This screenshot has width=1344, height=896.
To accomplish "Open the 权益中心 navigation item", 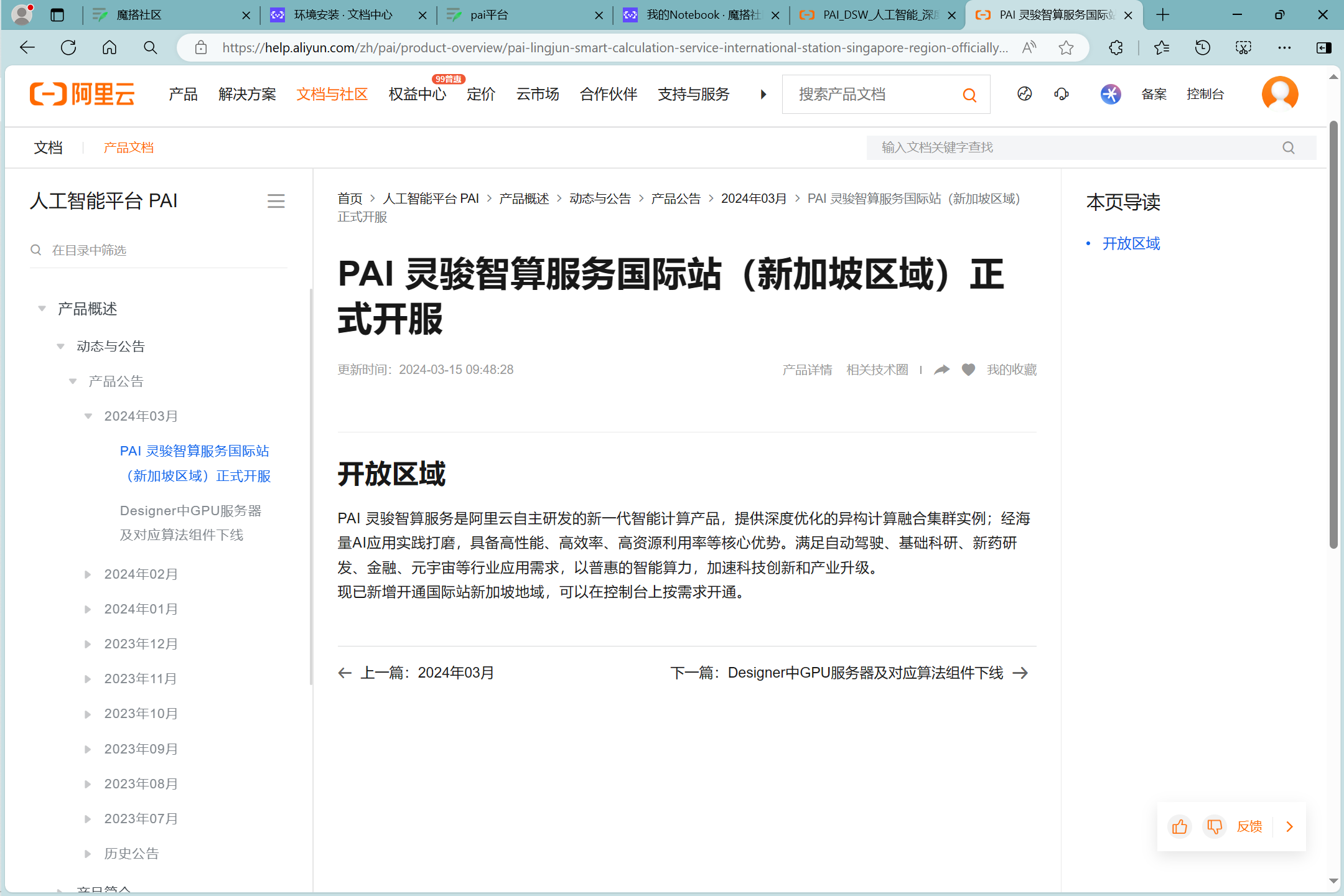I will click(x=417, y=94).
